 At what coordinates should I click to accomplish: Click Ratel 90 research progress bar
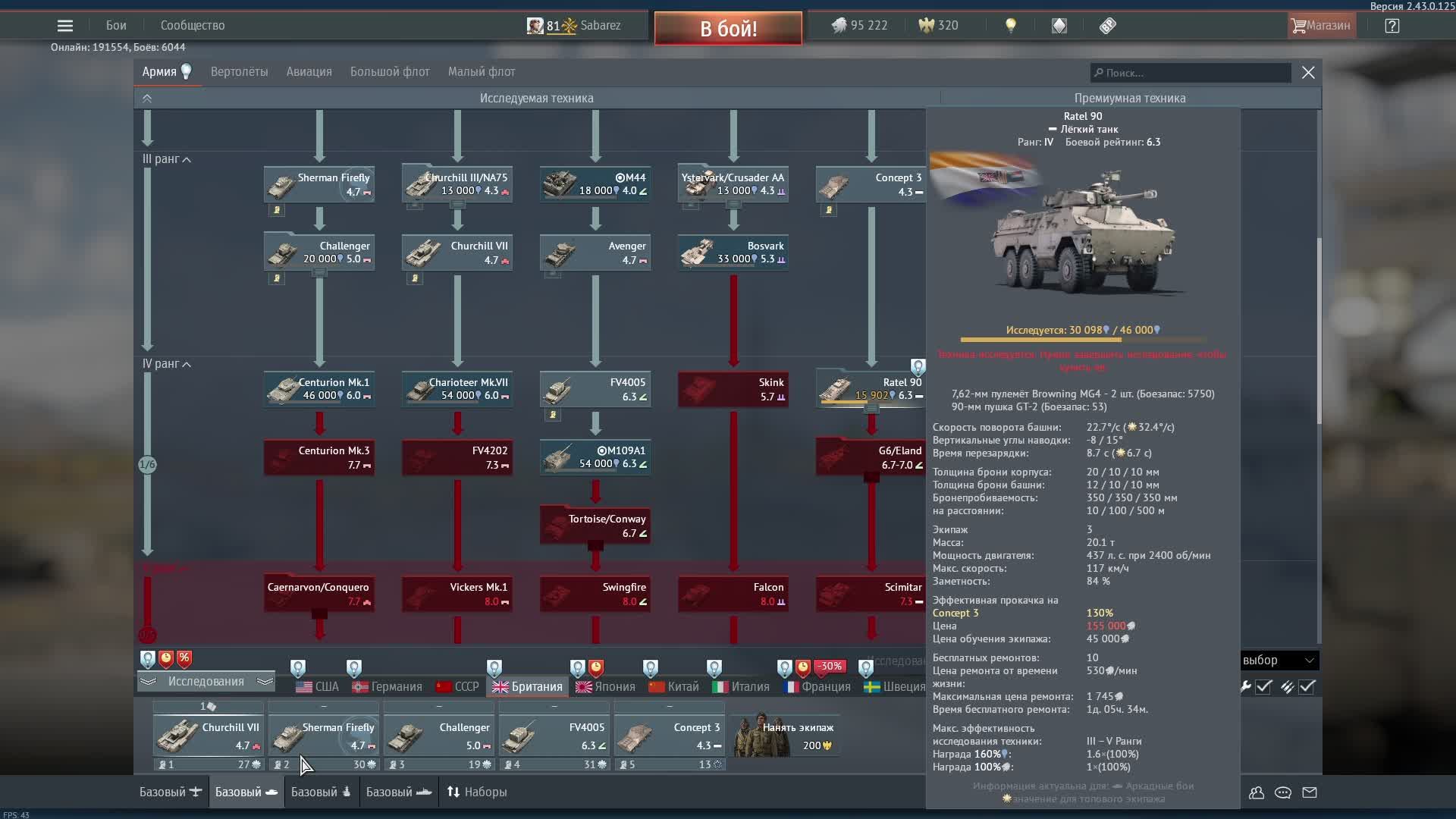1082,339
